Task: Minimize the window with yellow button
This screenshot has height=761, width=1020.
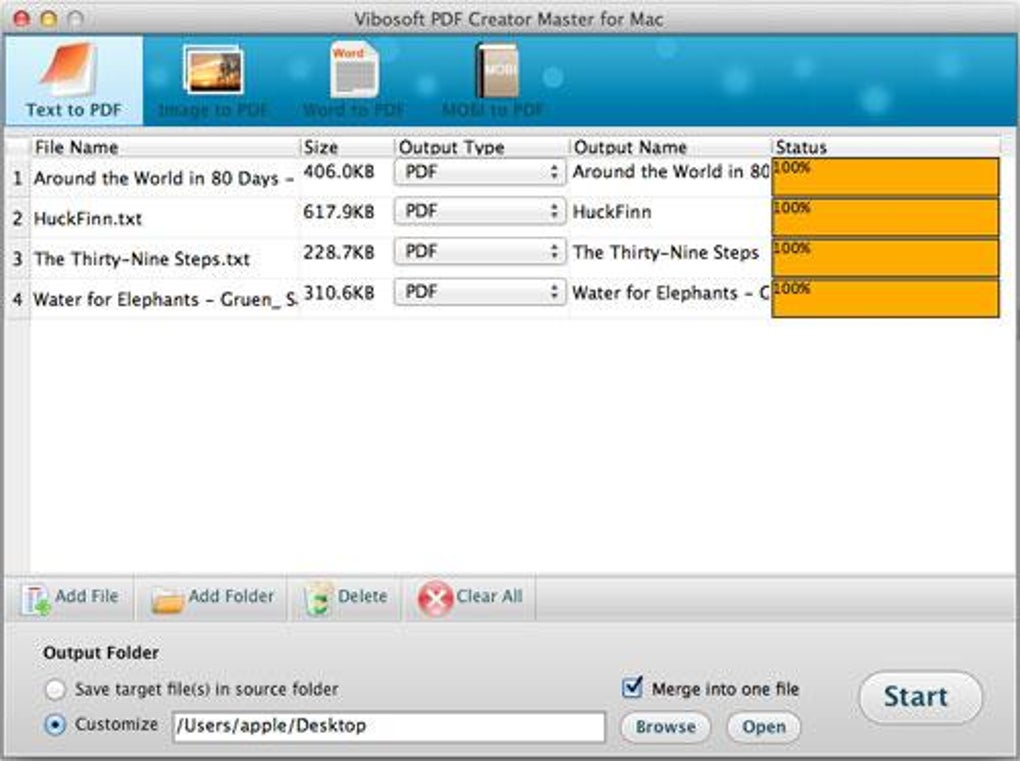Action: (49, 18)
